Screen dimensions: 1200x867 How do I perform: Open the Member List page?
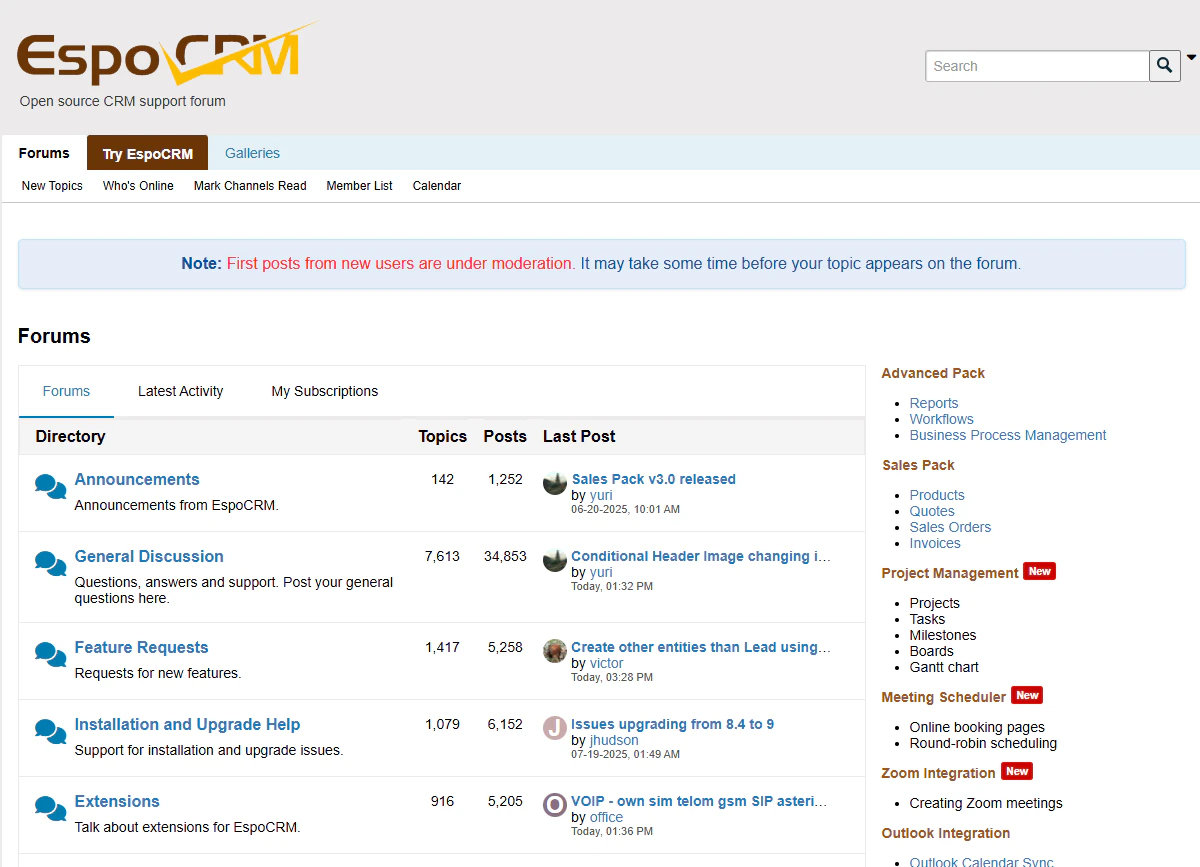tap(359, 186)
